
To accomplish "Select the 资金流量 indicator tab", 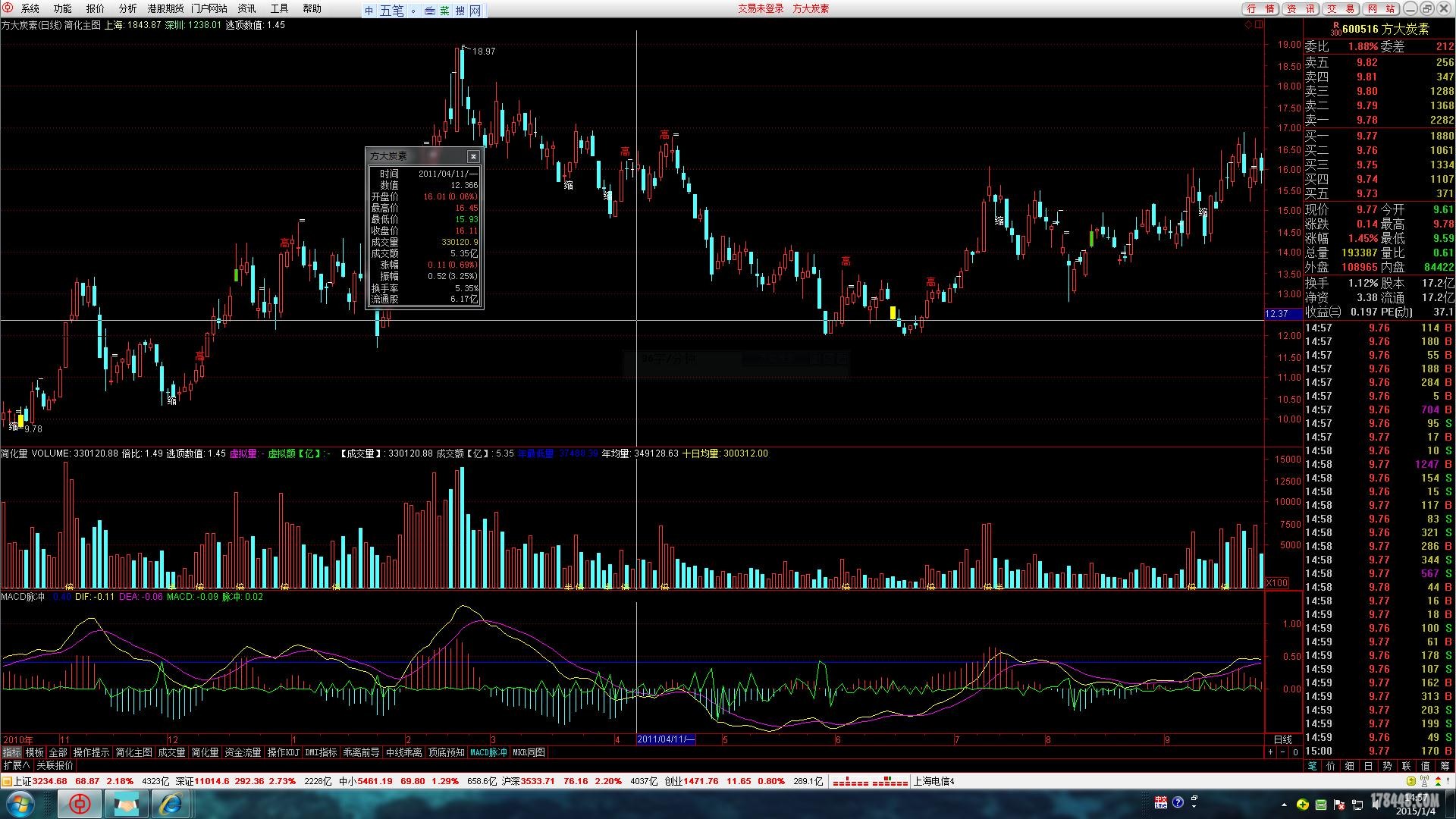I will tap(243, 752).
